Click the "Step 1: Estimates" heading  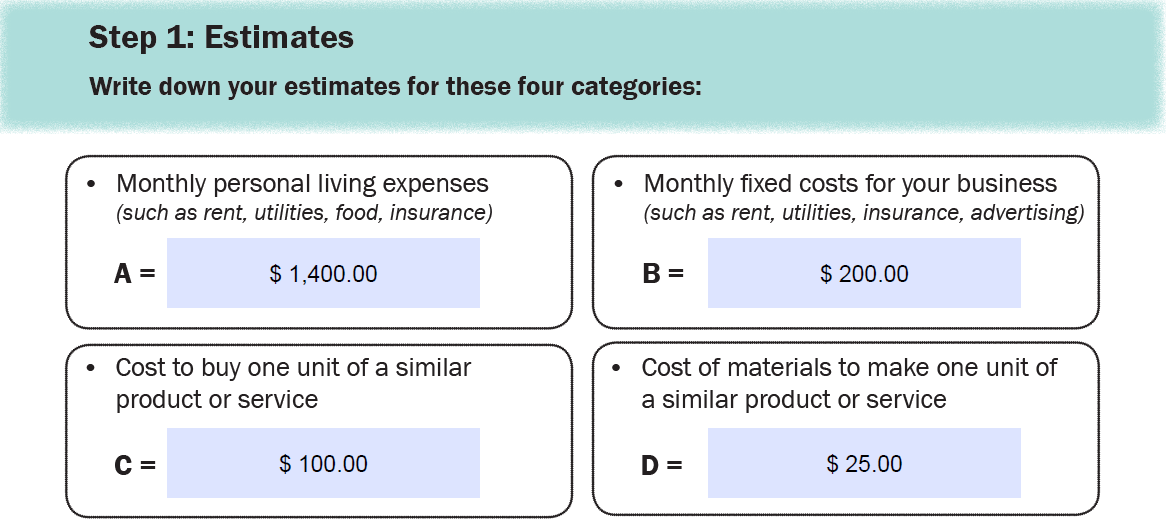point(221,38)
